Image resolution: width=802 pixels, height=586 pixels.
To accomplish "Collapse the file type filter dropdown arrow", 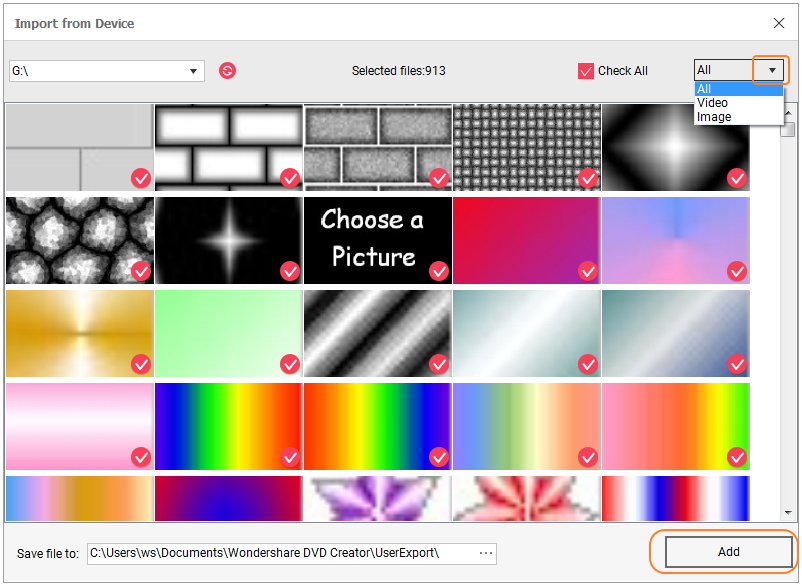I will click(771, 70).
